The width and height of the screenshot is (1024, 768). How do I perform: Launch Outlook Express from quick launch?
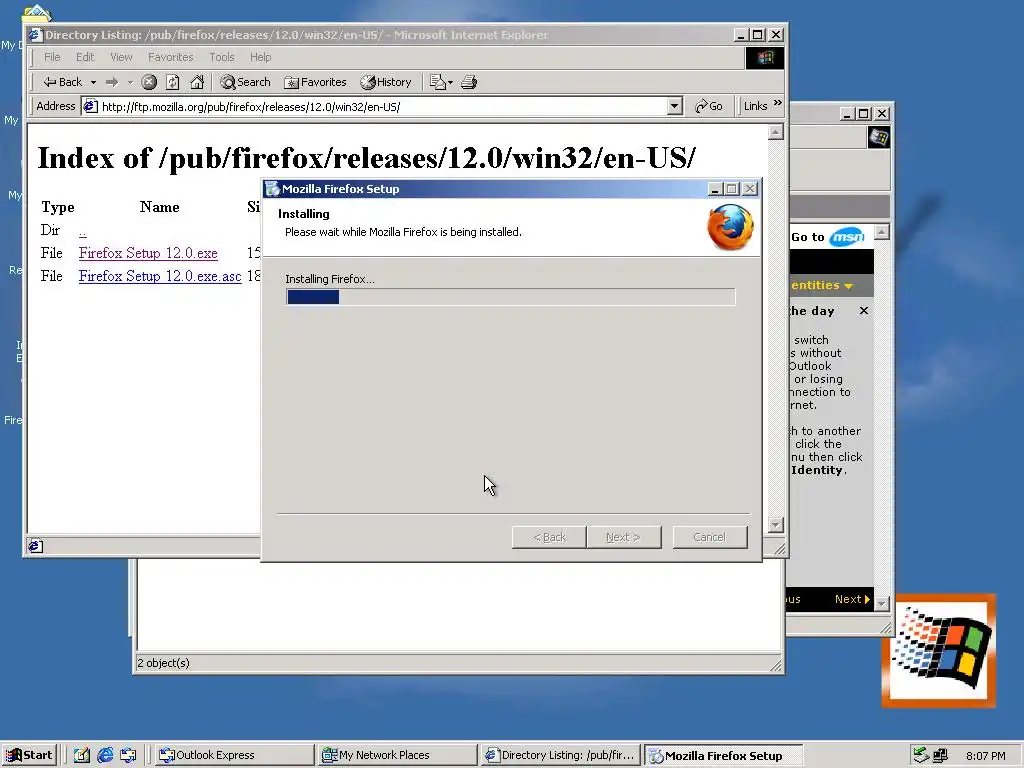point(128,755)
